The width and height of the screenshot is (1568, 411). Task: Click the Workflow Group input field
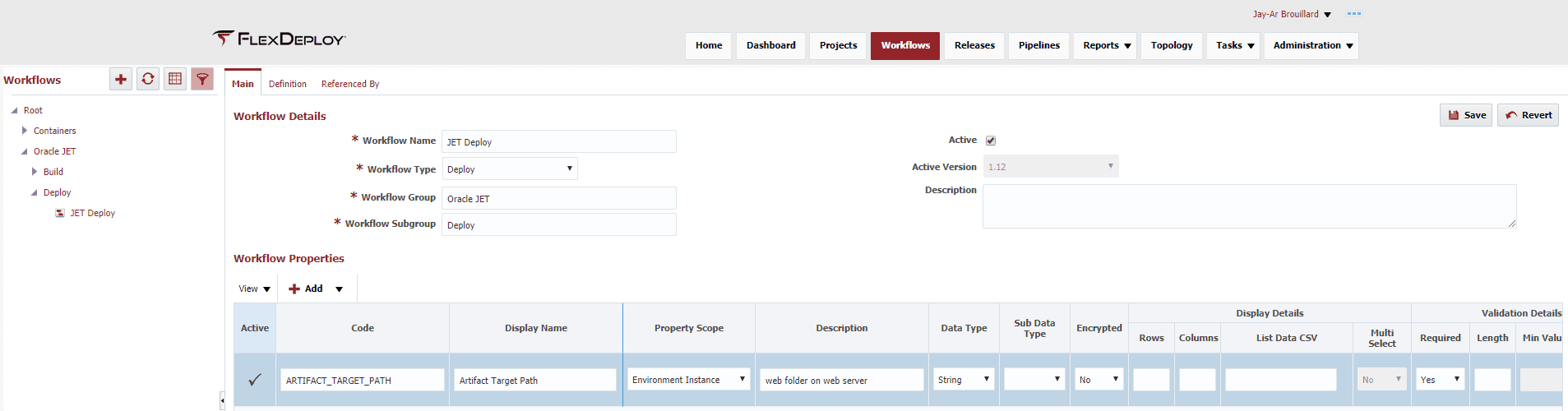558,198
